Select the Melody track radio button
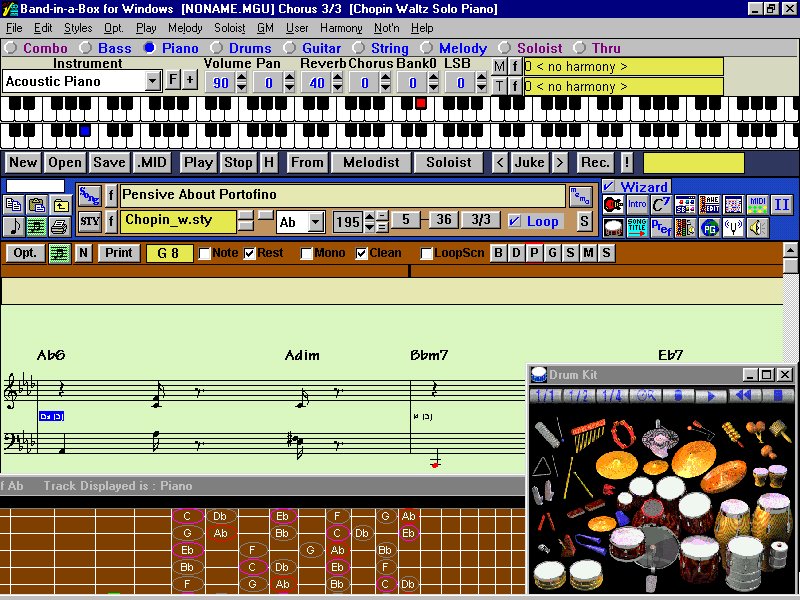Image resolution: width=800 pixels, height=600 pixels. tap(426, 48)
